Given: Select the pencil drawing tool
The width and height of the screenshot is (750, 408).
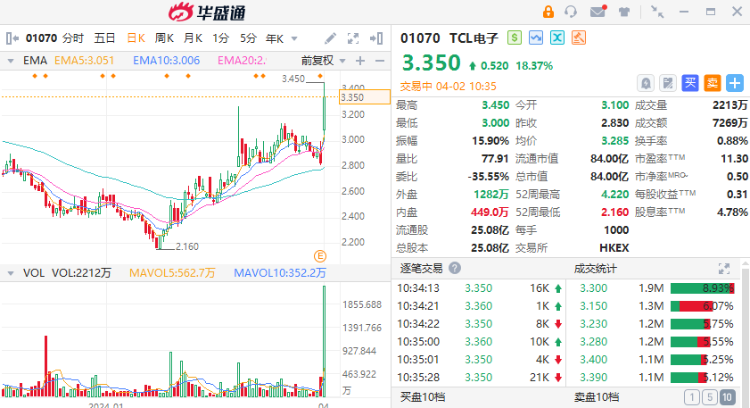Looking at the screenshot, I should pos(330,38).
